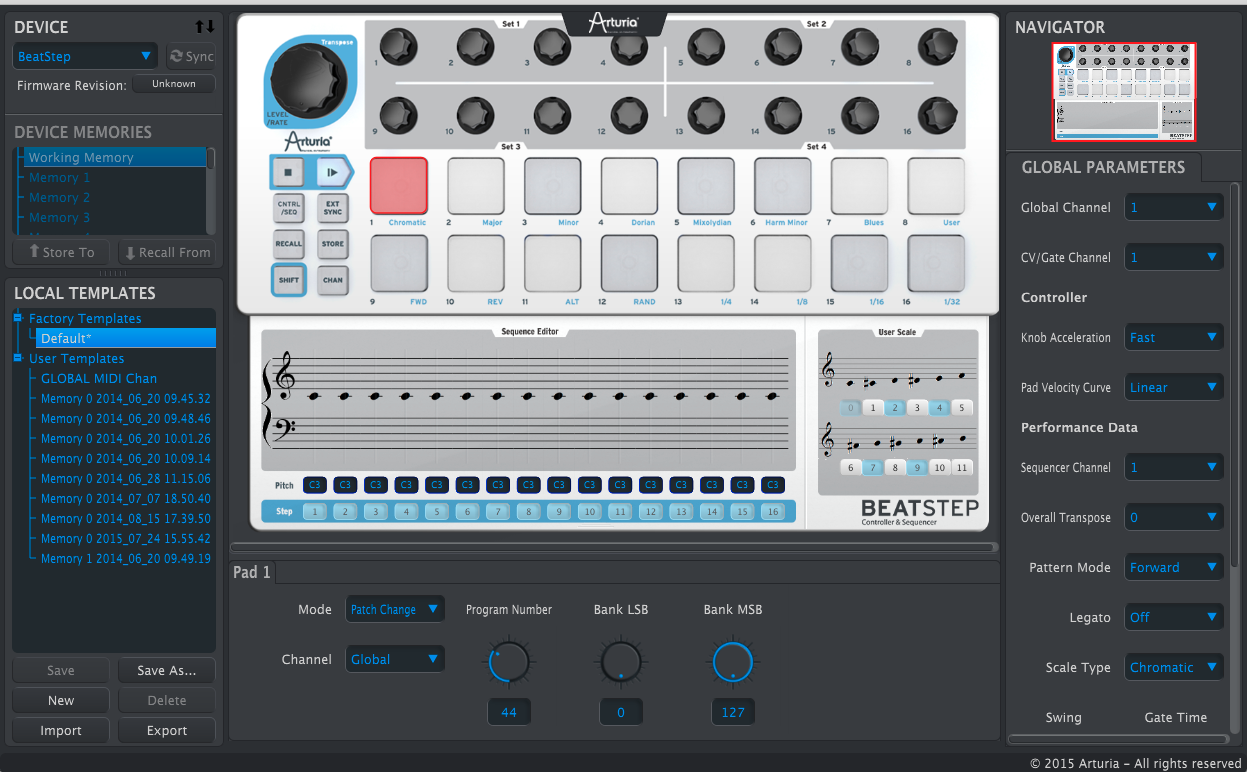Click the Export button
Screen dimensions: 1247x772
coord(166,730)
